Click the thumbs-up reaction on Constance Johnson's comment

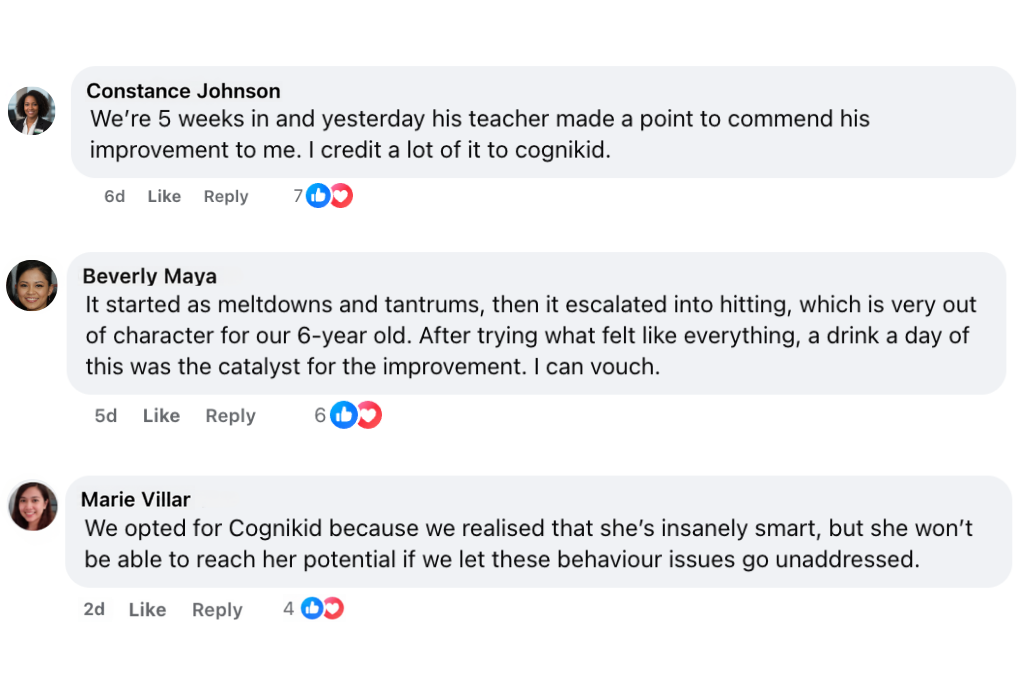pyautogui.click(x=318, y=196)
